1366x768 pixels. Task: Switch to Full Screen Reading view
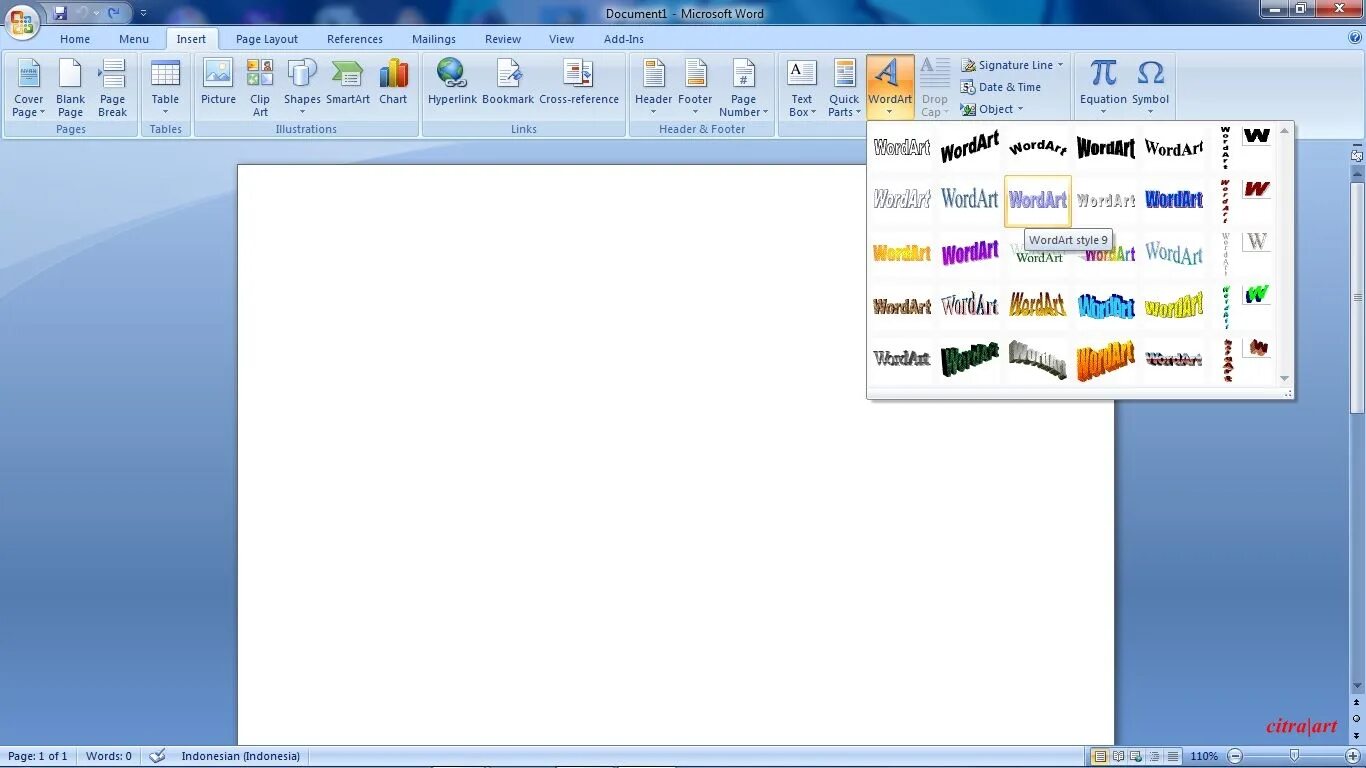click(1119, 757)
